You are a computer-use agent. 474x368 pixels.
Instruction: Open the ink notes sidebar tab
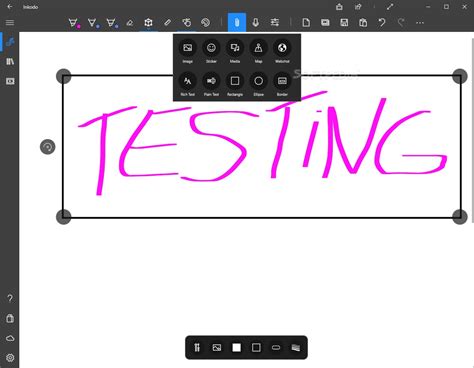coord(10,42)
